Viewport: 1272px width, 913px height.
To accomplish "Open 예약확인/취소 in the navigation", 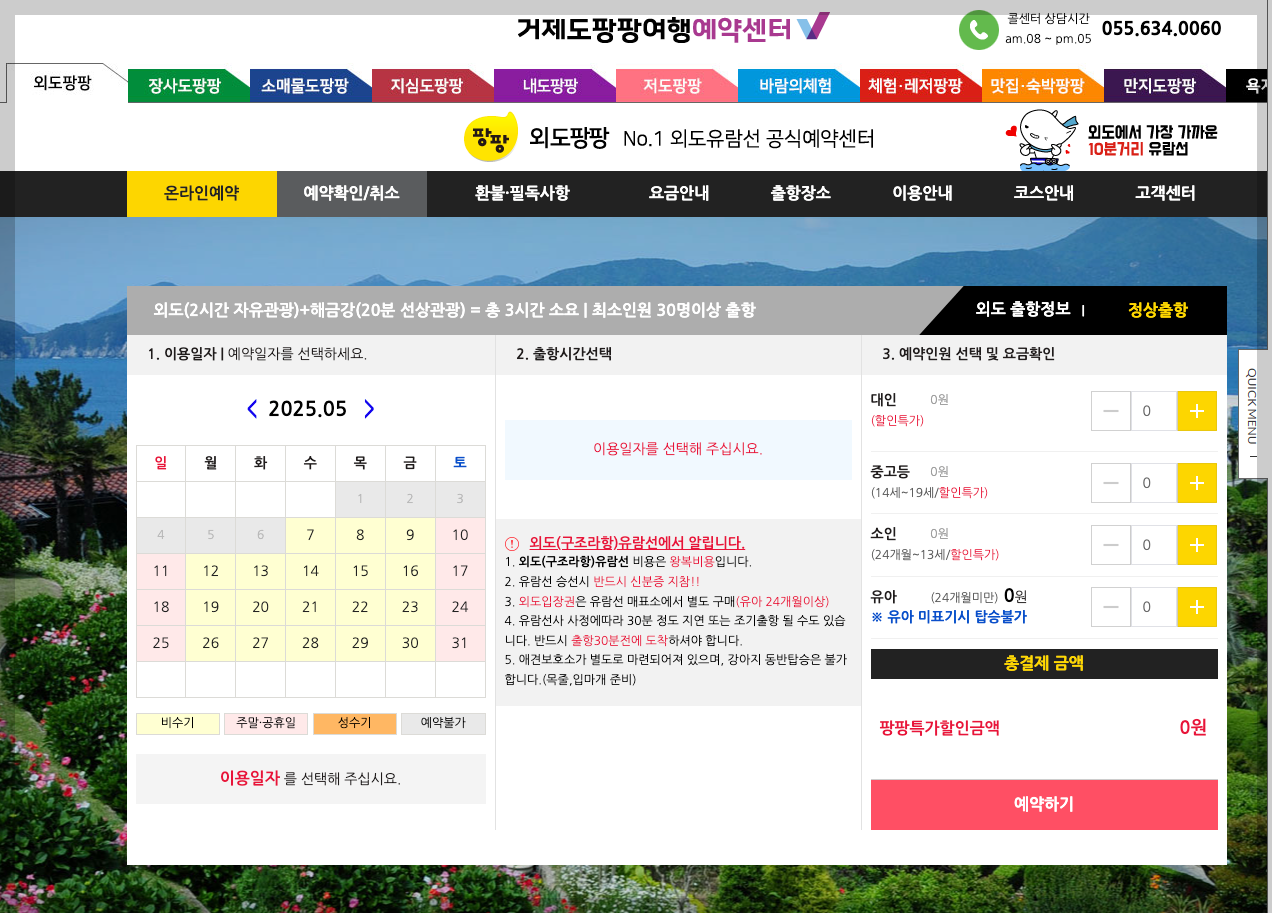I will point(352,195).
